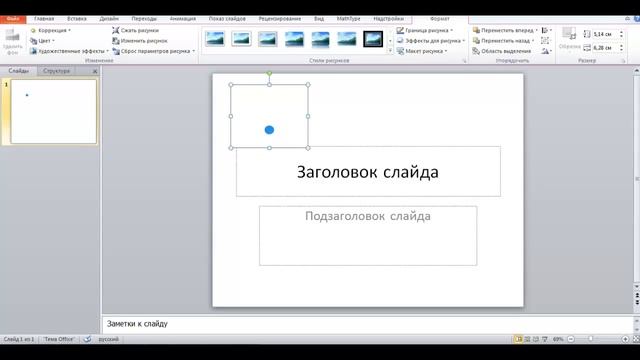Step the height value with its spinner
Image resolution: width=640 pixels, height=360 pixels.
(x=621, y=34)
